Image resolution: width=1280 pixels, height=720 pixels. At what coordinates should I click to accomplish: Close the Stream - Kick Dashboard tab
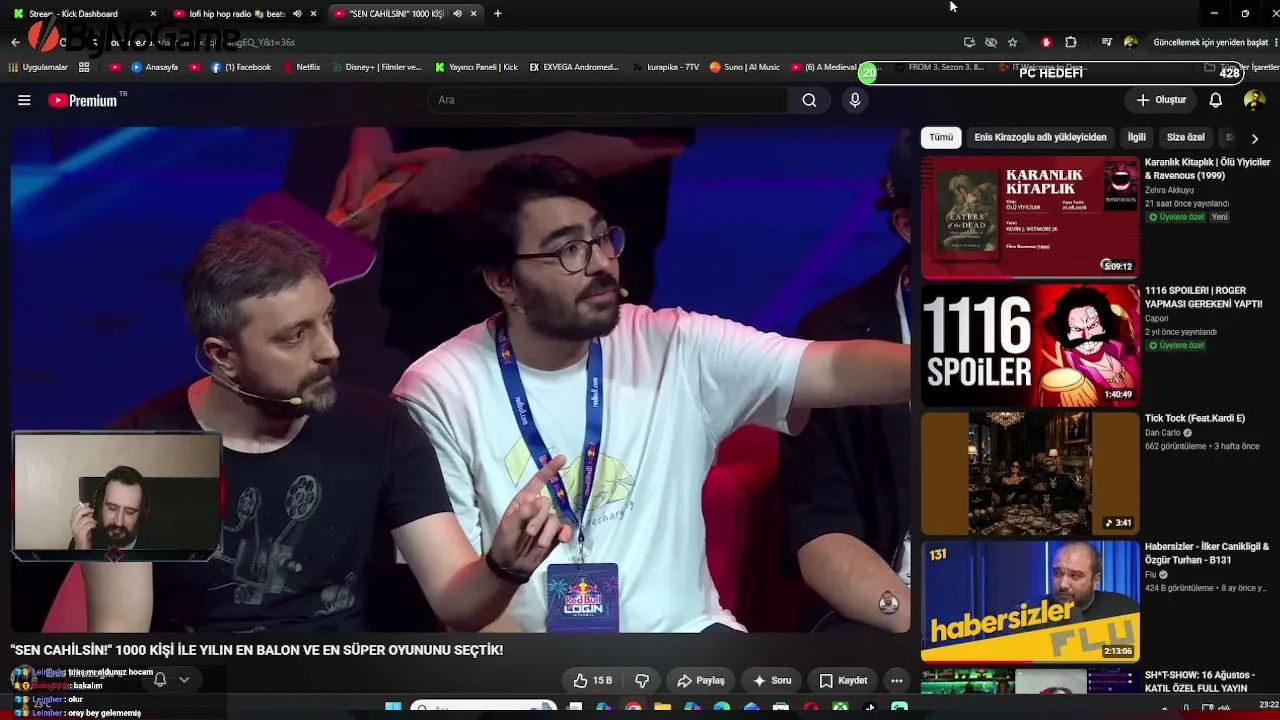pos(153,13)
